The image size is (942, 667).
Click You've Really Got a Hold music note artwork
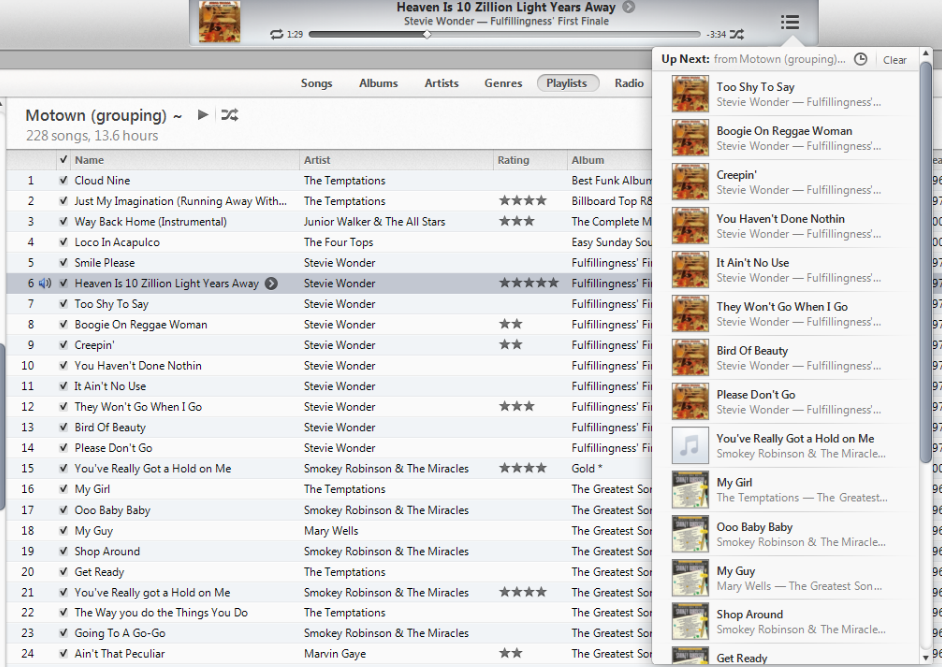pos(690,445)
